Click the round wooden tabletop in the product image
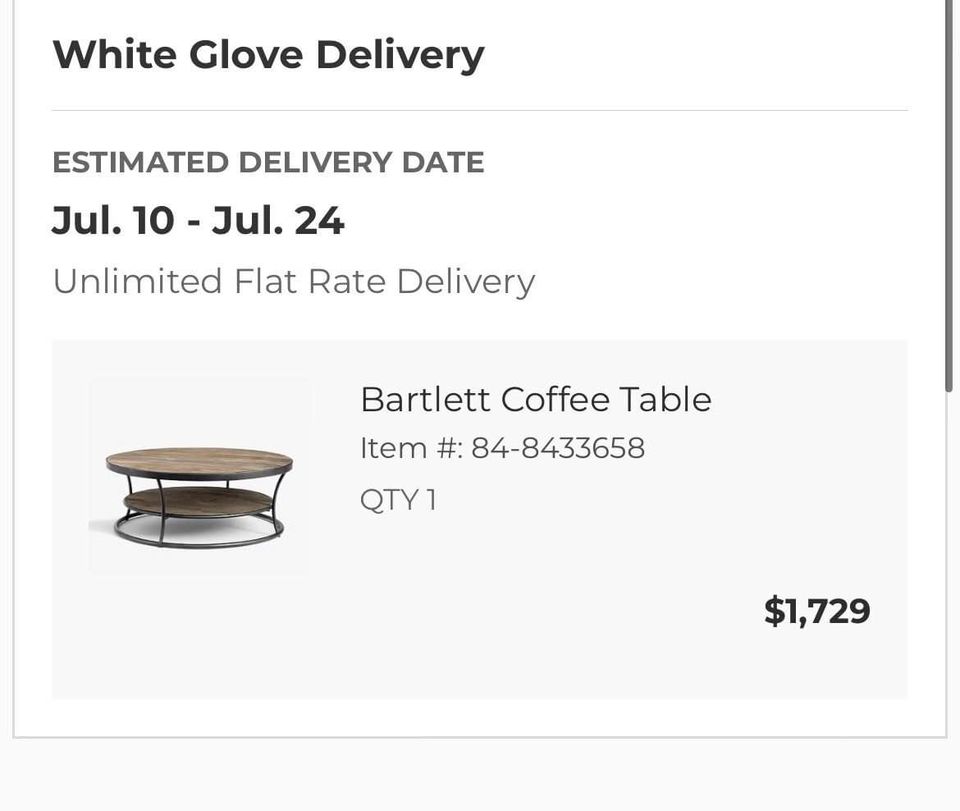Screen dimensions: 960x811 point(198,462)
